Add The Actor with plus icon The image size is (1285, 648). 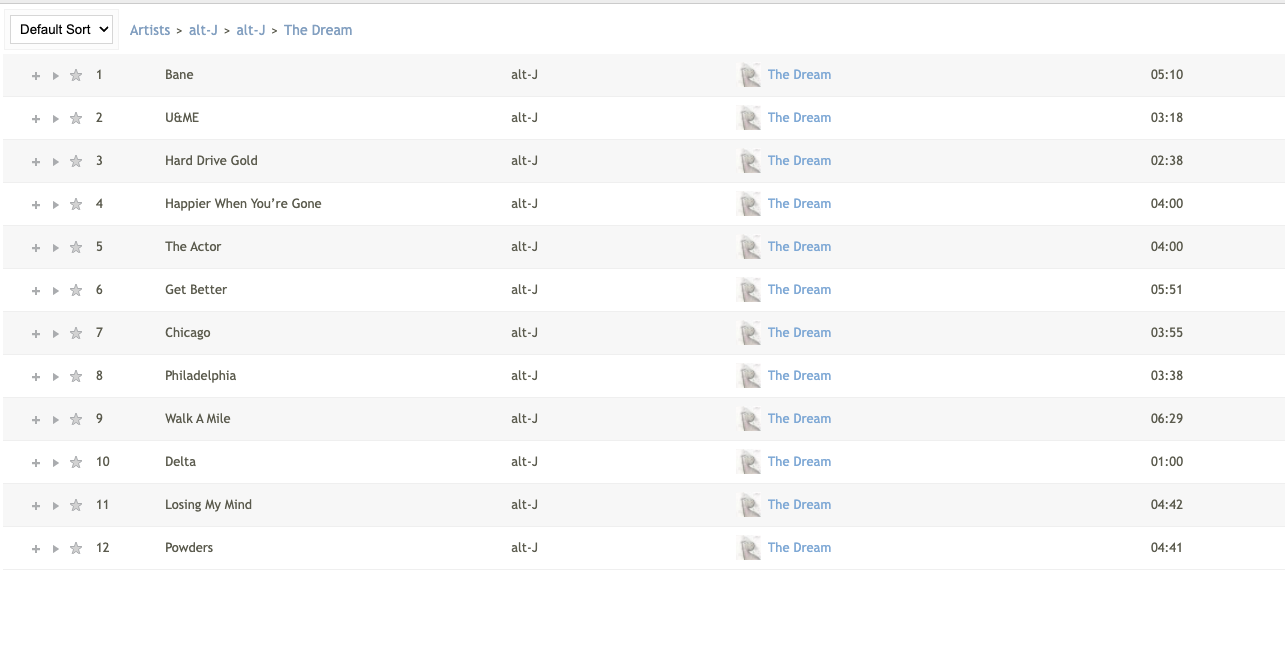tap(36, 248)
